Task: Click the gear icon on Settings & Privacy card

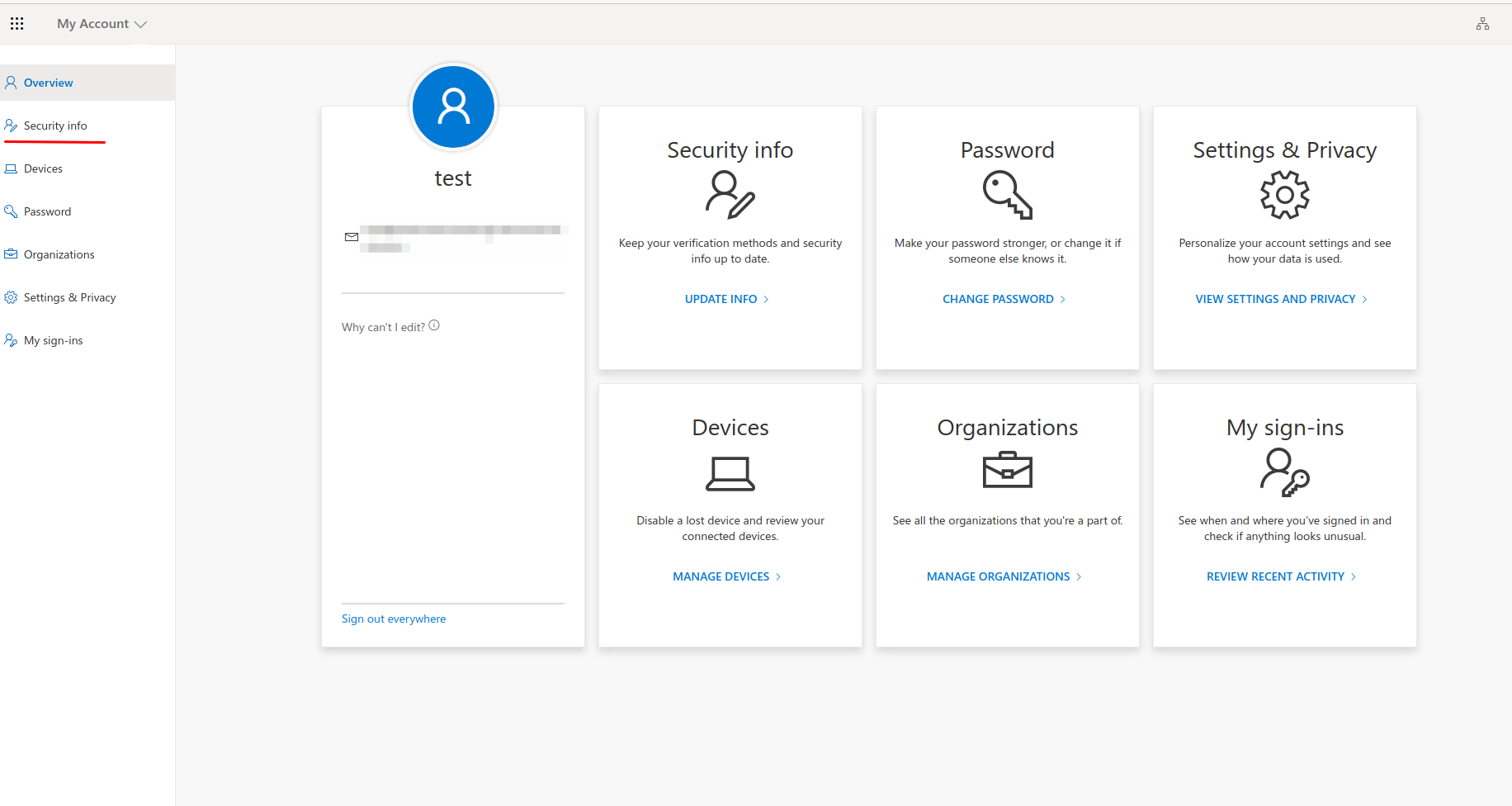Action: [1284, 195]
